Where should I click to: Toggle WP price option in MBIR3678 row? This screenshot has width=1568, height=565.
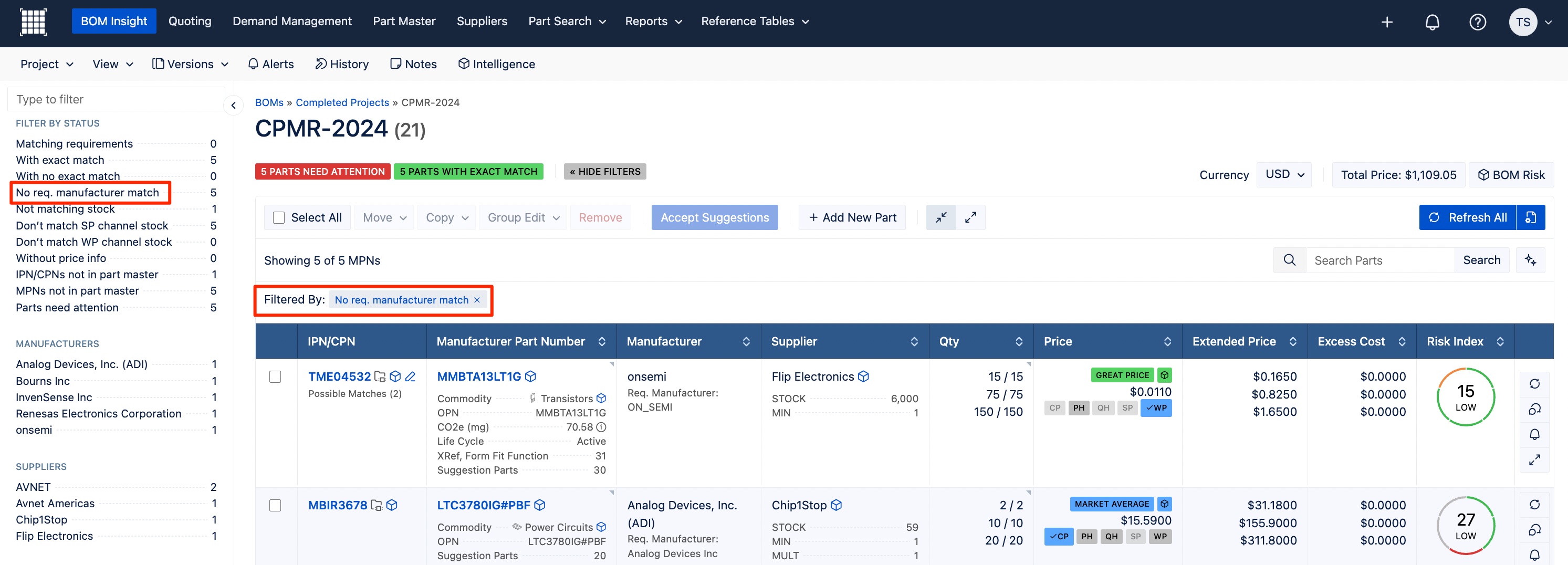[x=1160, y=537]
